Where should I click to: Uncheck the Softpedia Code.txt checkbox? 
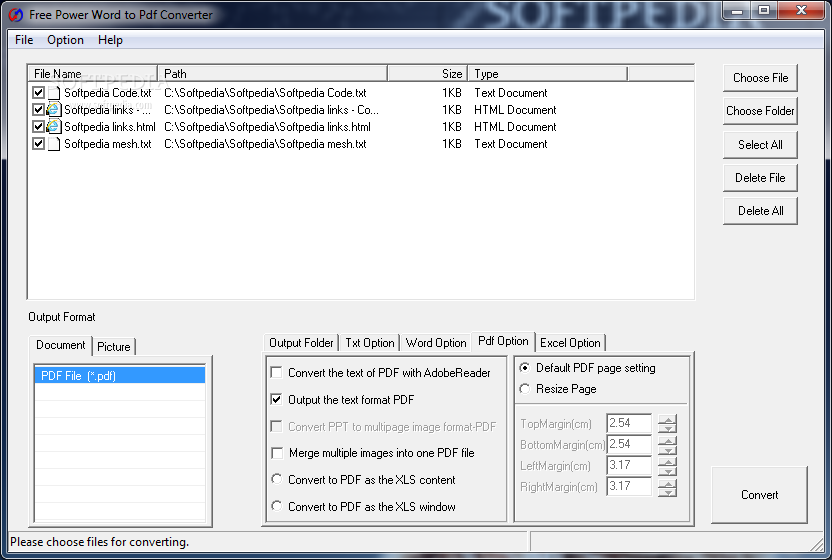pyautogui.click(x=38, y=93)
